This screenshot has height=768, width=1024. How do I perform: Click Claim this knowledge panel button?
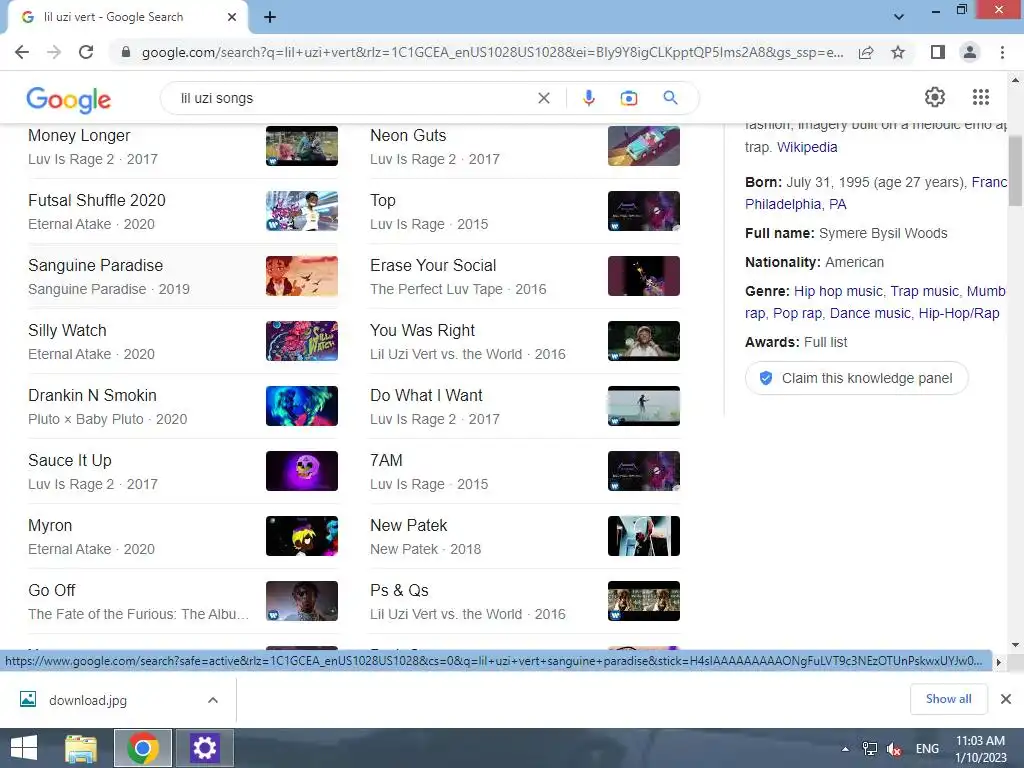(856, 378)
